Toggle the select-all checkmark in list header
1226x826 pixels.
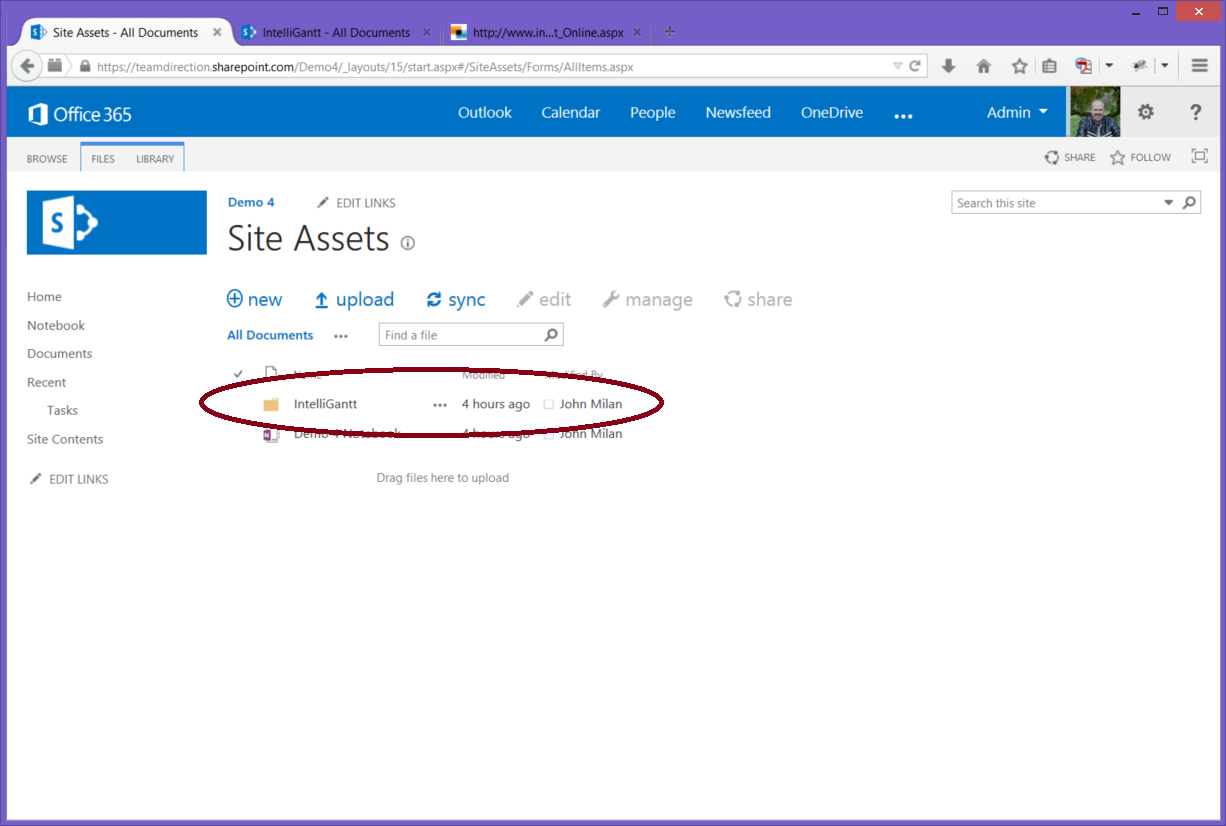(238, 374)
